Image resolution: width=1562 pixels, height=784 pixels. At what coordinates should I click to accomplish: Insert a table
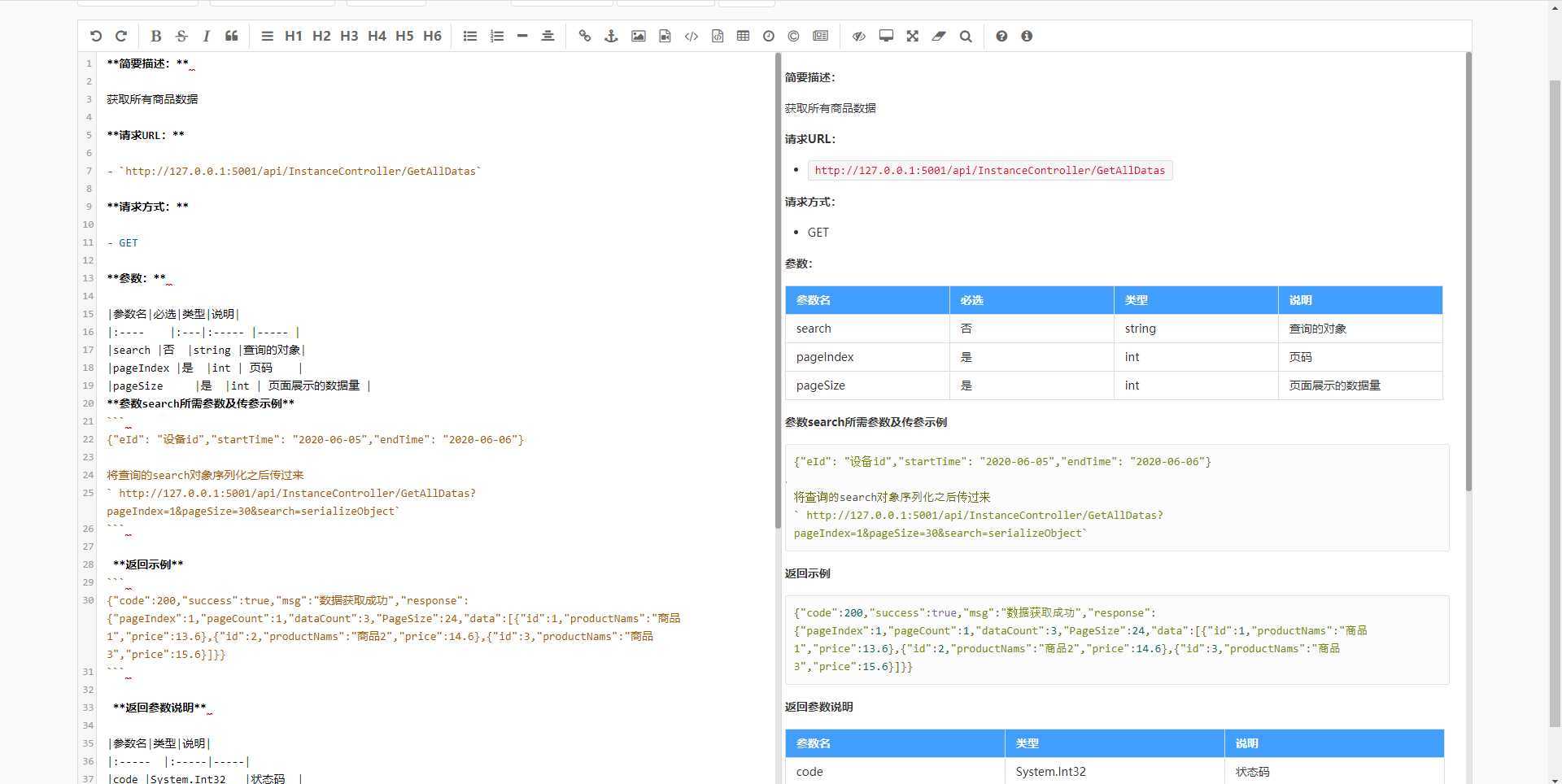point(743,36)
